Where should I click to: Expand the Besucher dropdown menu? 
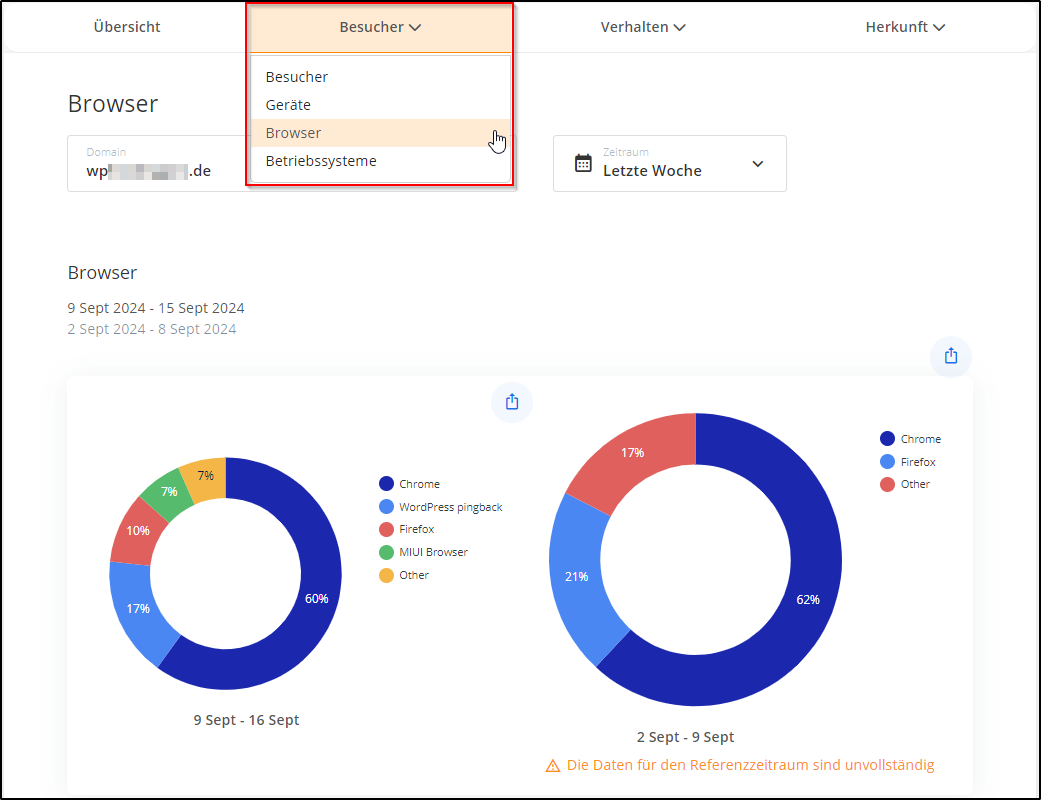[380, 27]
